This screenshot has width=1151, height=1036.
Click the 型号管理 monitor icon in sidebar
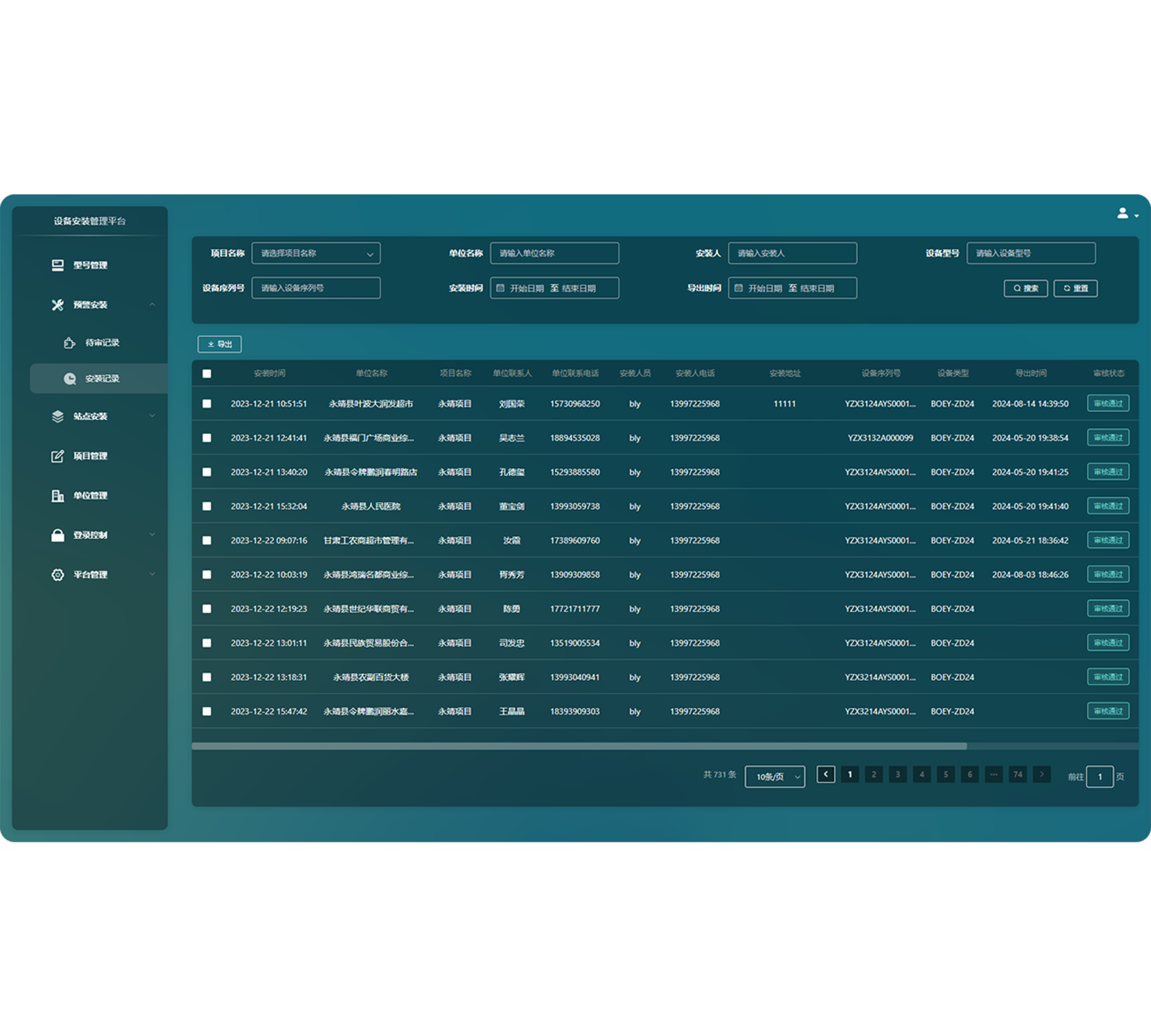pos(58,265)
